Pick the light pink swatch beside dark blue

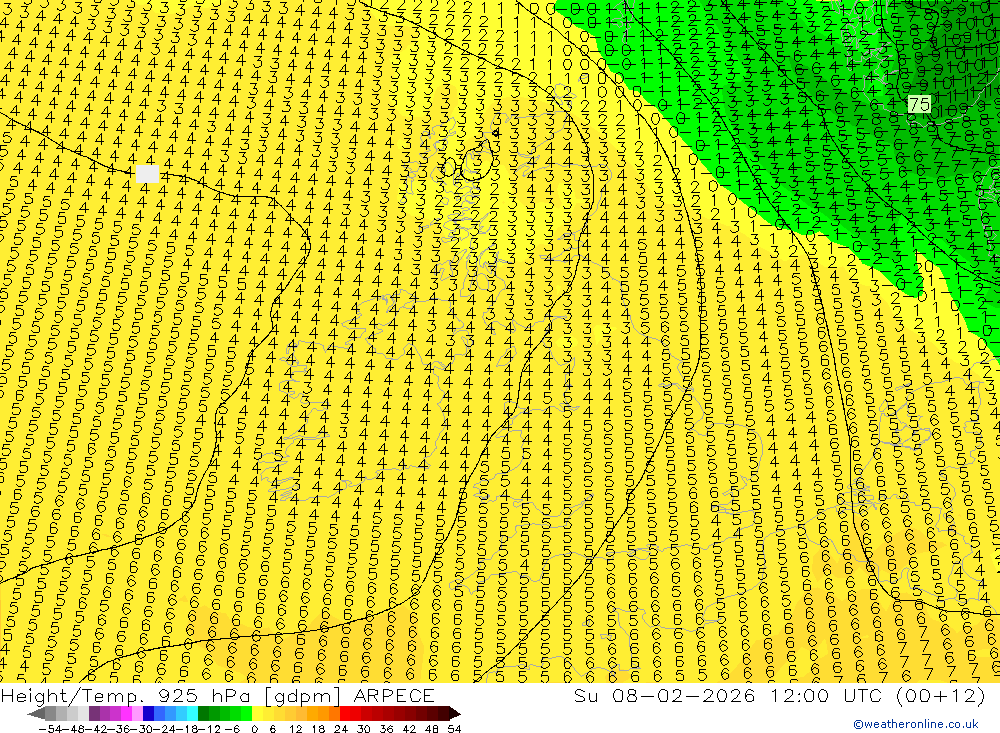[137, 713]
